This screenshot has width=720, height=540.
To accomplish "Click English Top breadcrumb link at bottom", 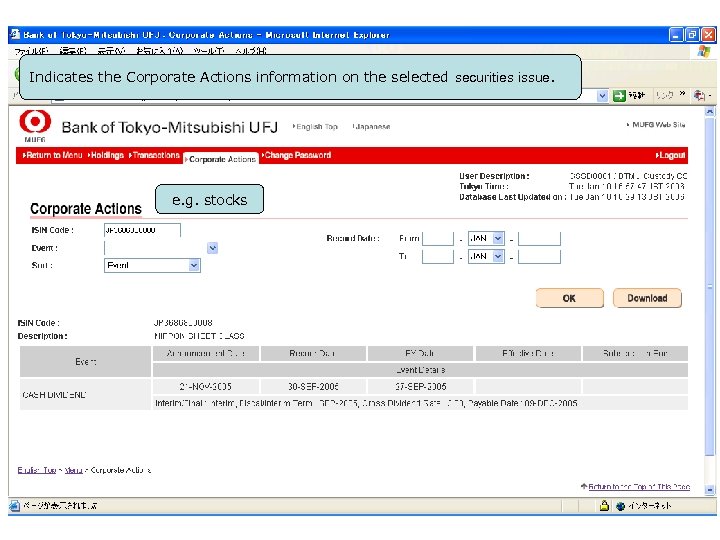I will pyautogui.click(x=37, y=470).
